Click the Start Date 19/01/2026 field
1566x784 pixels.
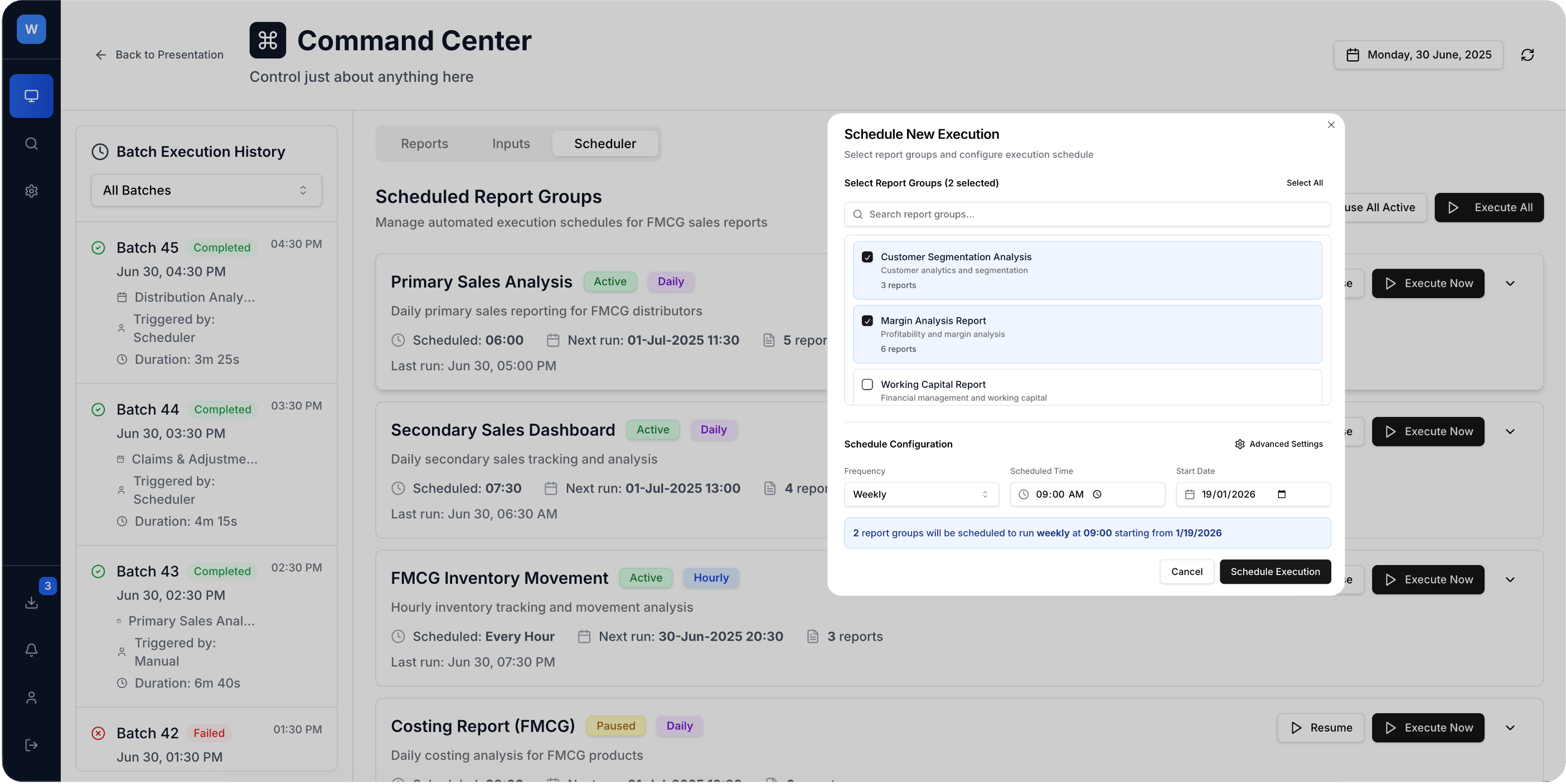click(x=1253, y=494)
